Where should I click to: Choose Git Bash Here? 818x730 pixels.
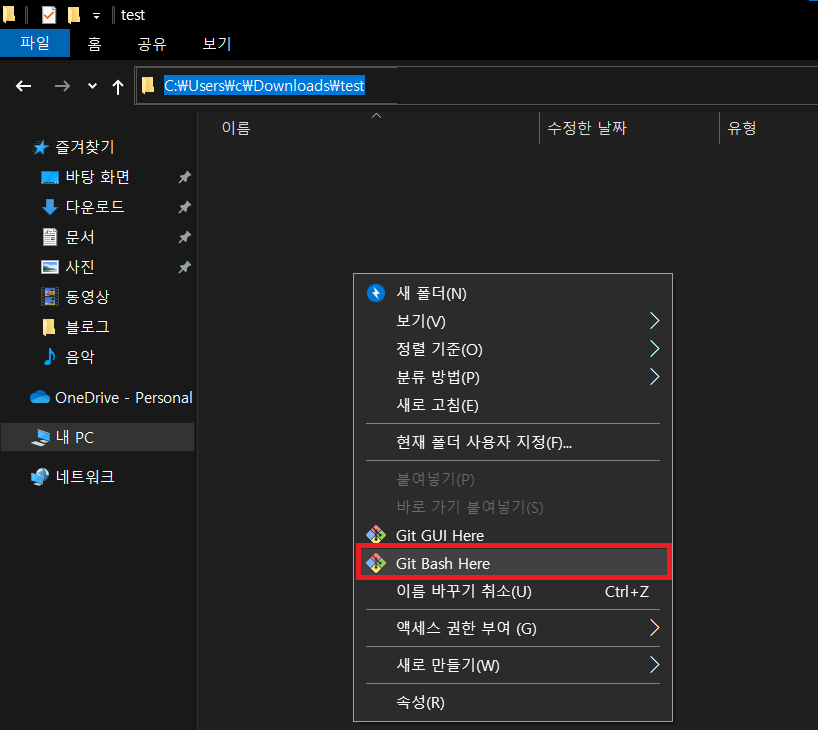pos(513,563)
